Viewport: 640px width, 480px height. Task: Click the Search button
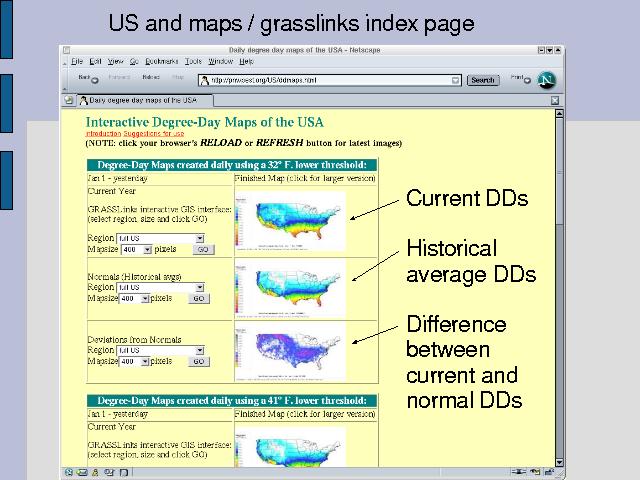tap(482, 80)
